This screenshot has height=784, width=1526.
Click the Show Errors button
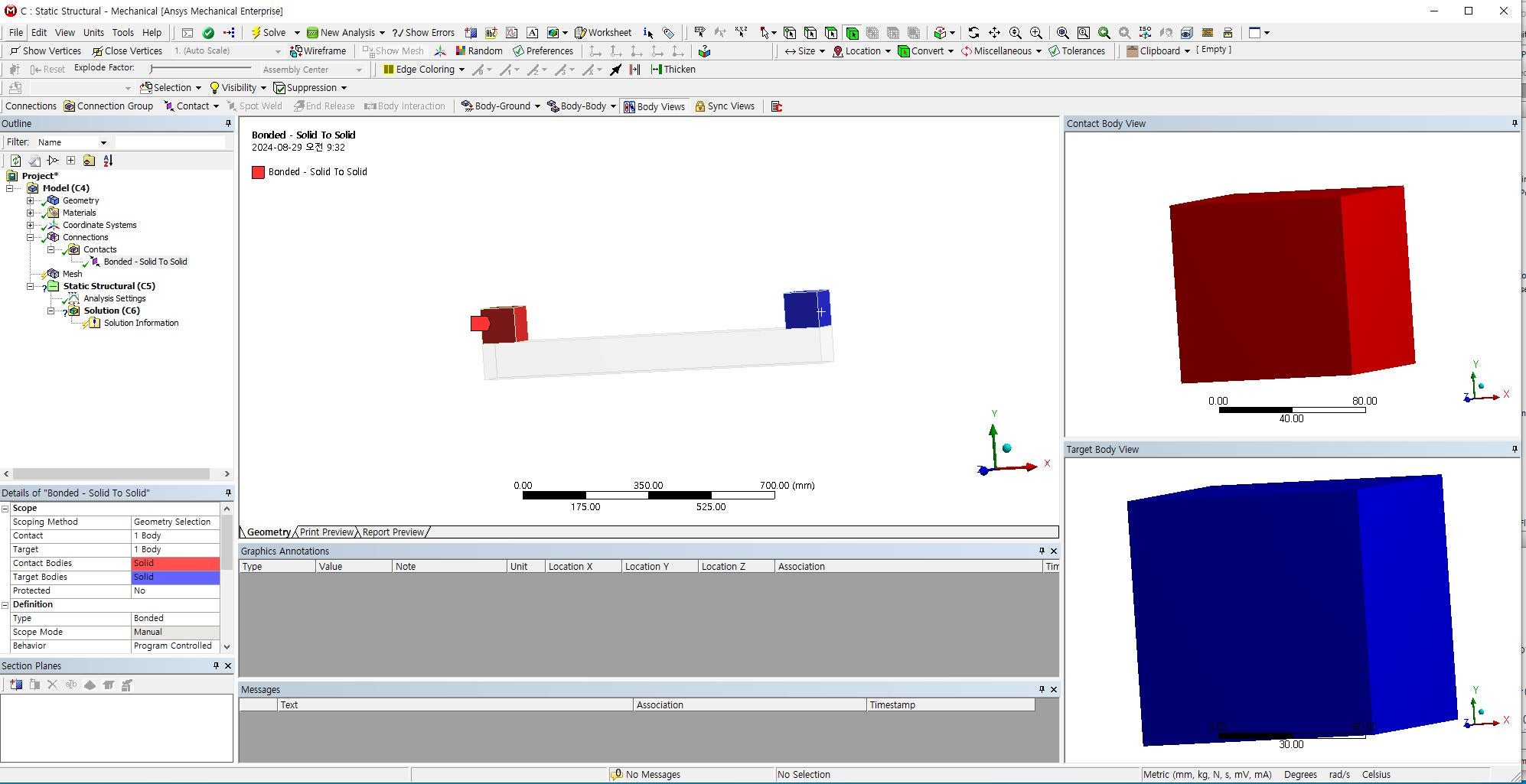(423, 33)
